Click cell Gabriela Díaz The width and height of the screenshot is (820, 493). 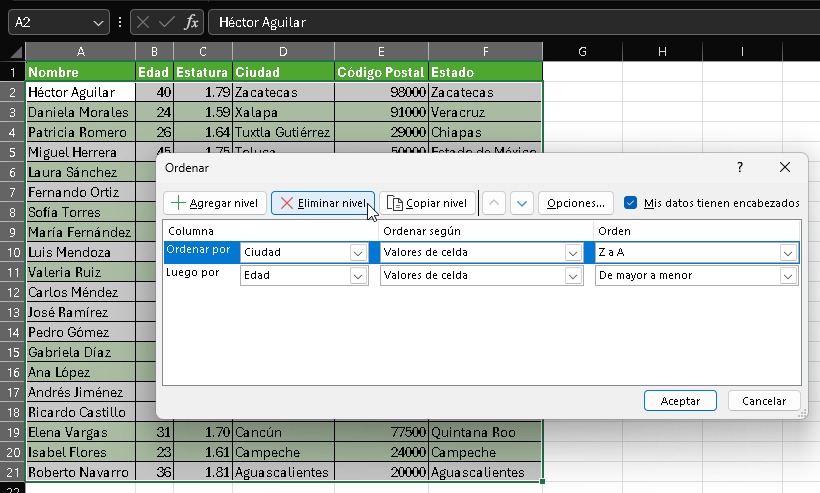[x=81, y=352]
